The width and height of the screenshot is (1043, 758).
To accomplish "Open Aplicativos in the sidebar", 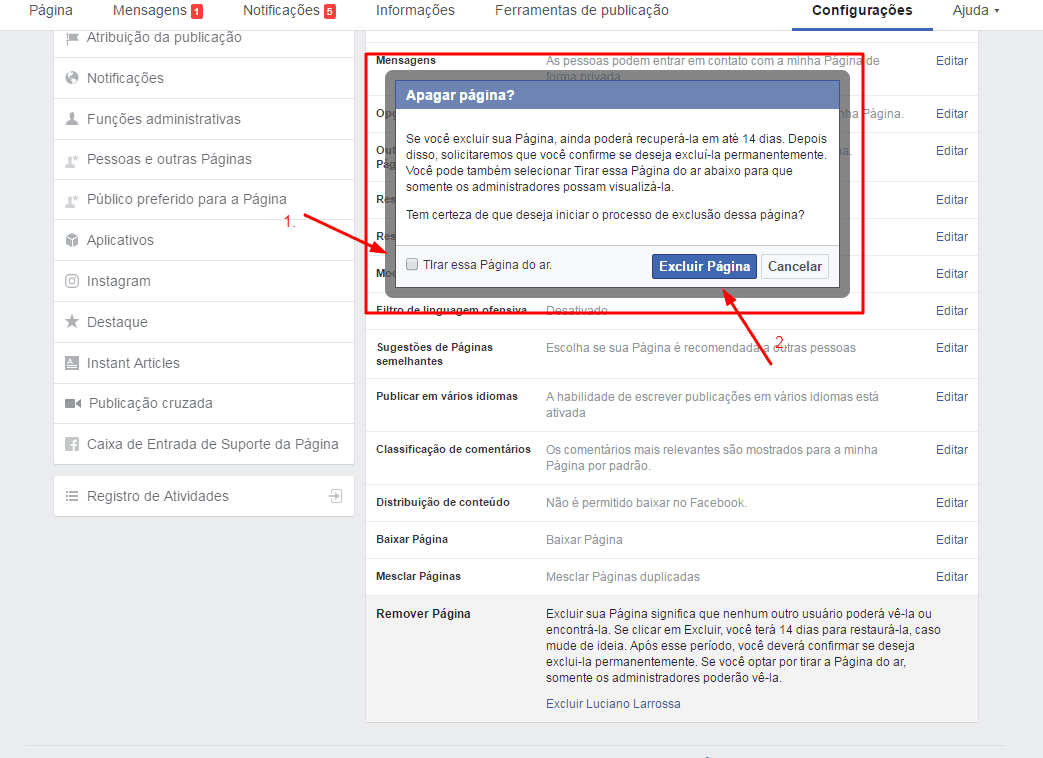I will coord(204,240).
